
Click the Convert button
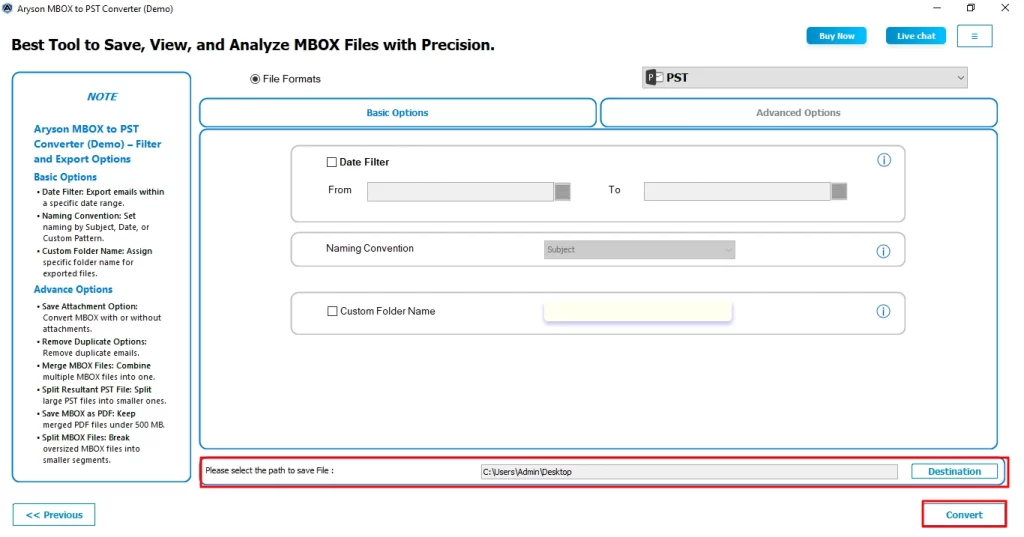tap(964, 515)
